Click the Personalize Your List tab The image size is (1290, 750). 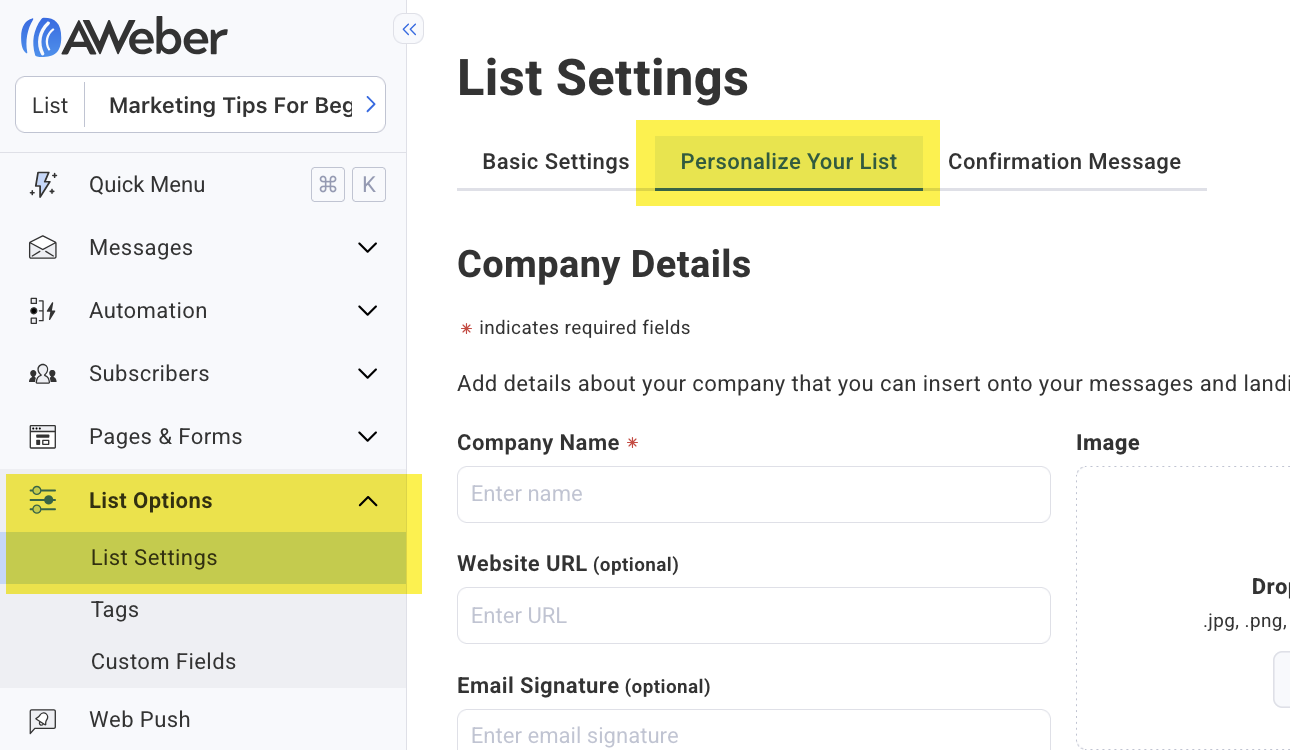pos(788,161)
